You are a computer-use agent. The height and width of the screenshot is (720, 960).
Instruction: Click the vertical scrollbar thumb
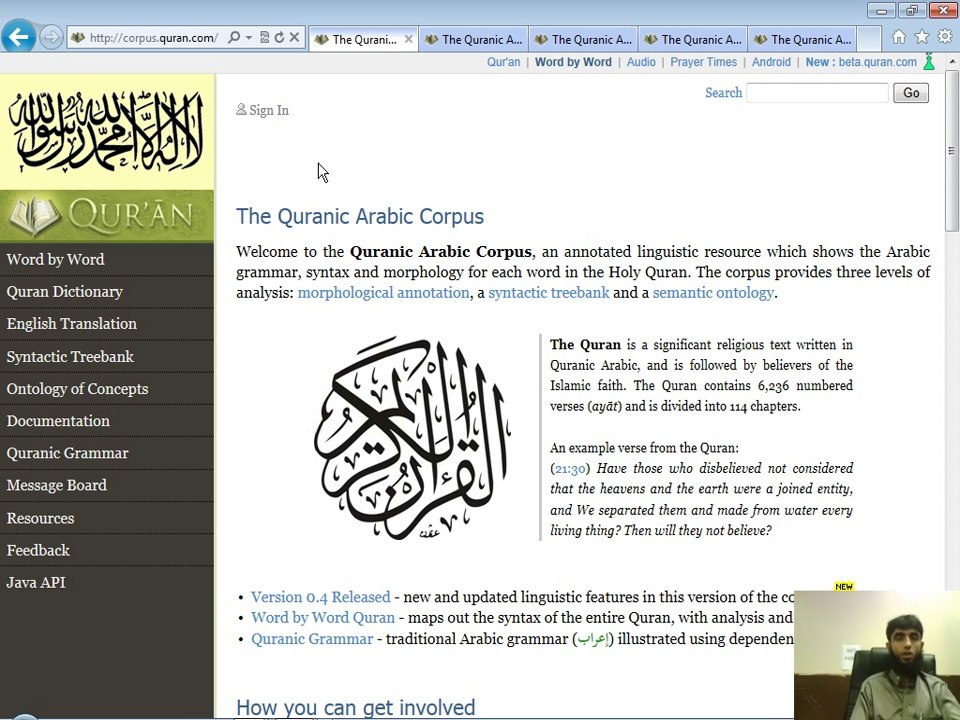(x=951, y=150)
